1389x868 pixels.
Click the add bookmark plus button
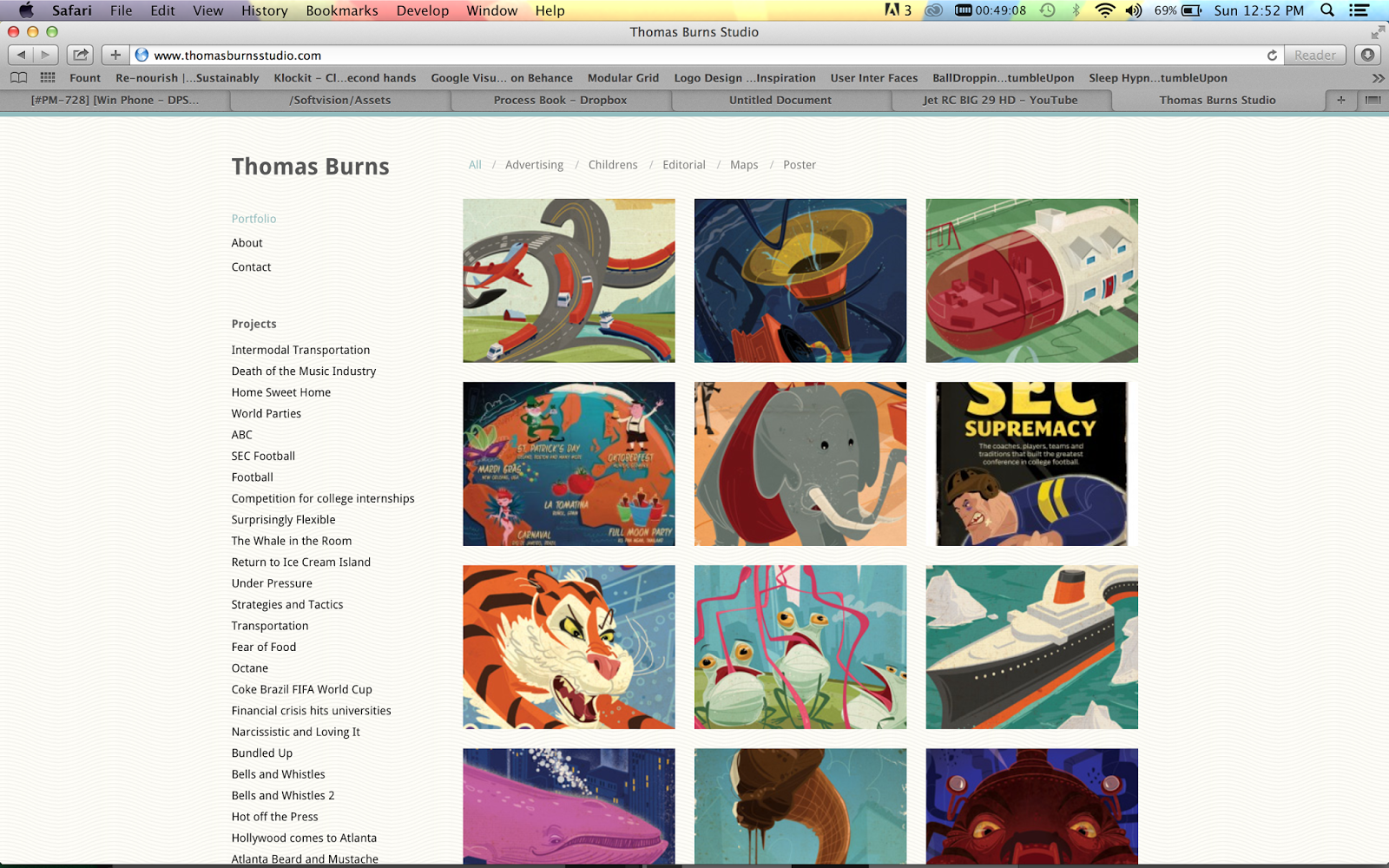115,55
